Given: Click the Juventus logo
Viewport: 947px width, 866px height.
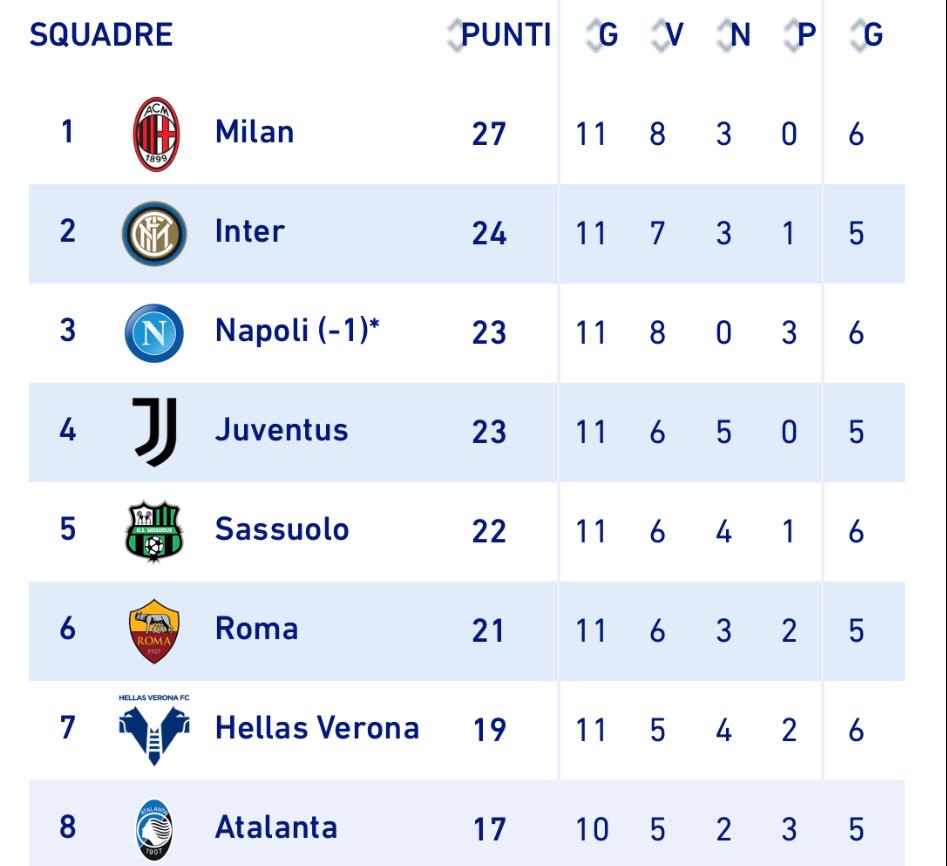Looking at the screenshot, I should tap(155, 431).
